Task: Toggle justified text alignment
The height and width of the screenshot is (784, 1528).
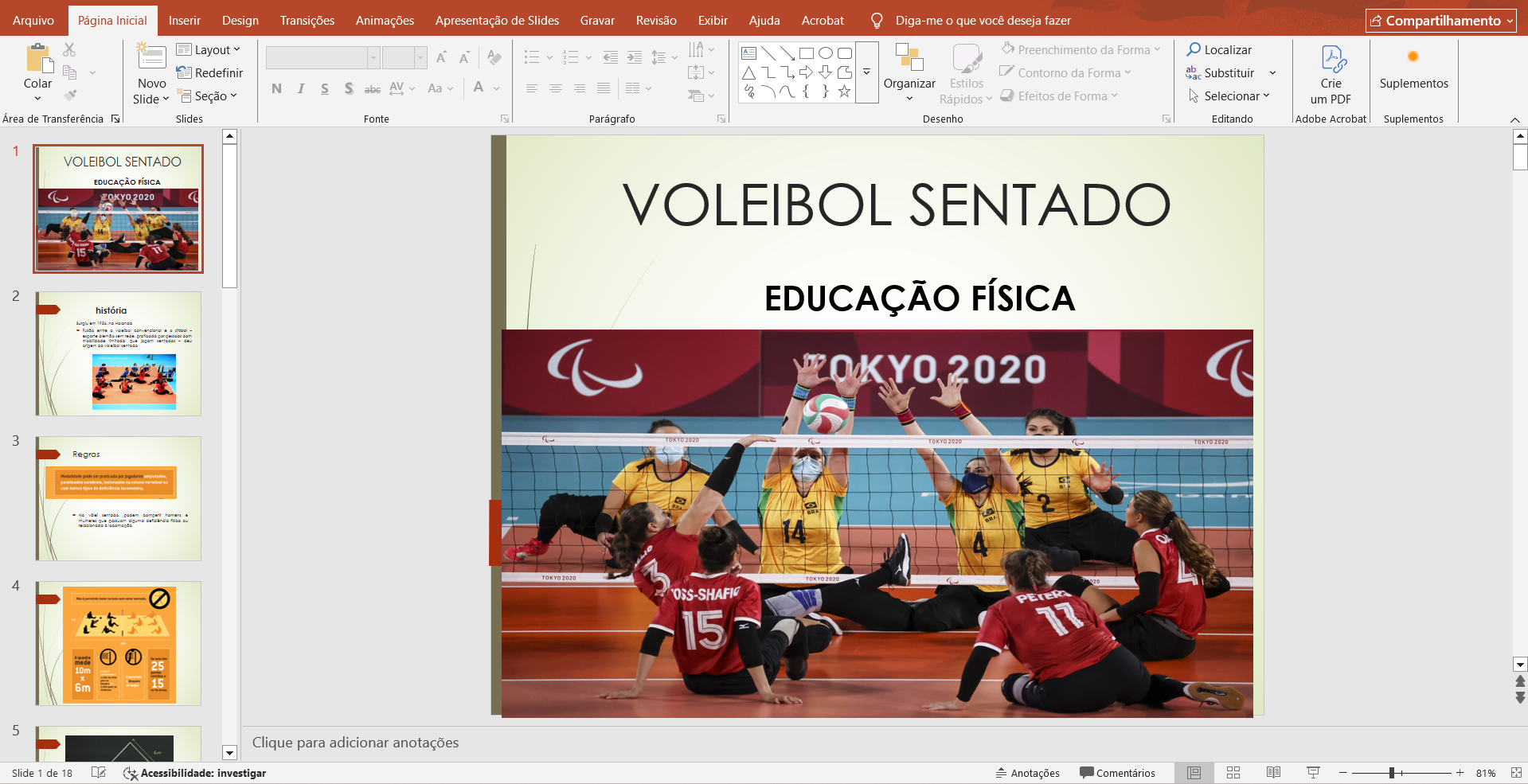Action: 604,88
